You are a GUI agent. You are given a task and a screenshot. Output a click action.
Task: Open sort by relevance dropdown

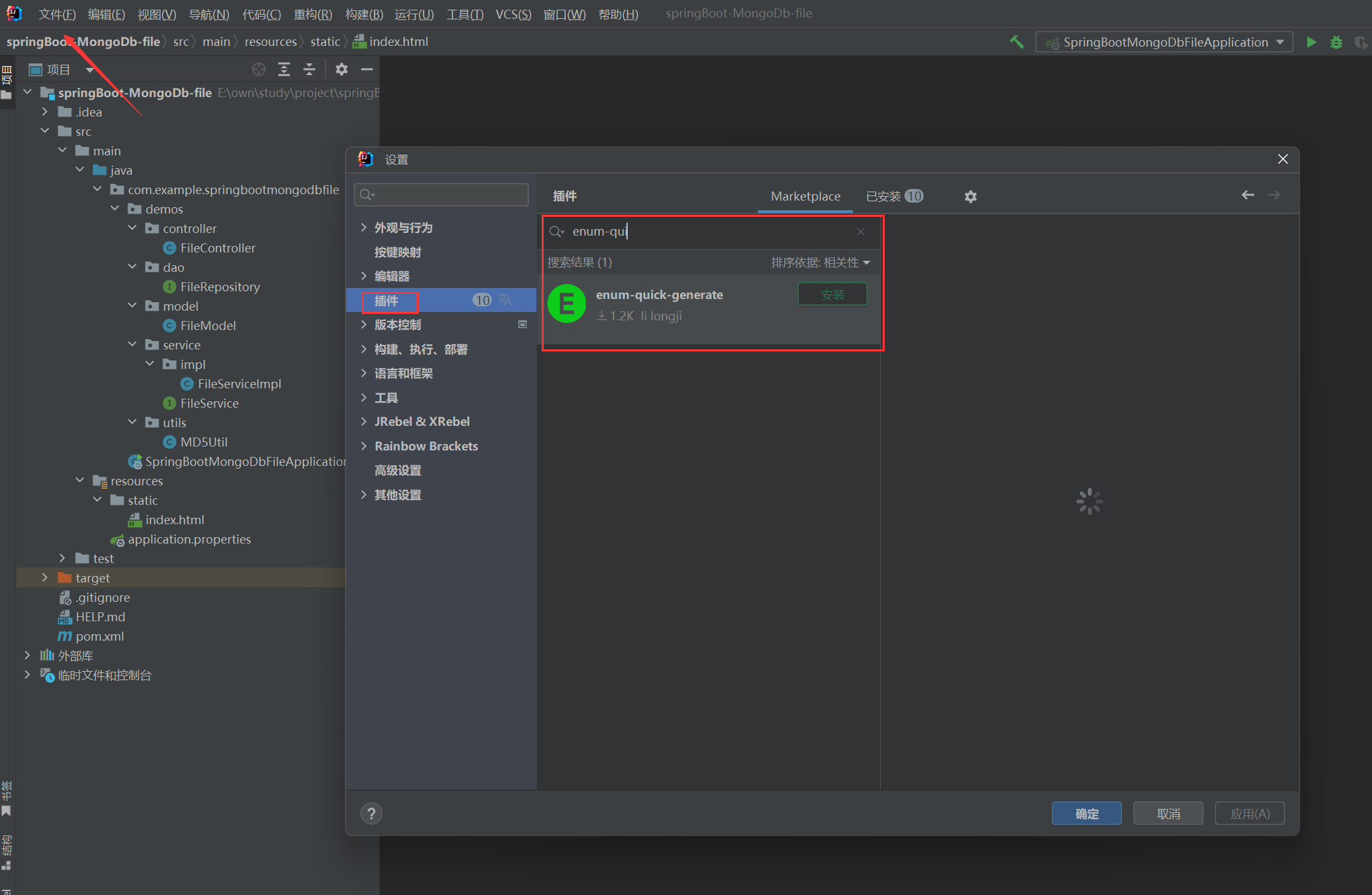tap(820, 263)
